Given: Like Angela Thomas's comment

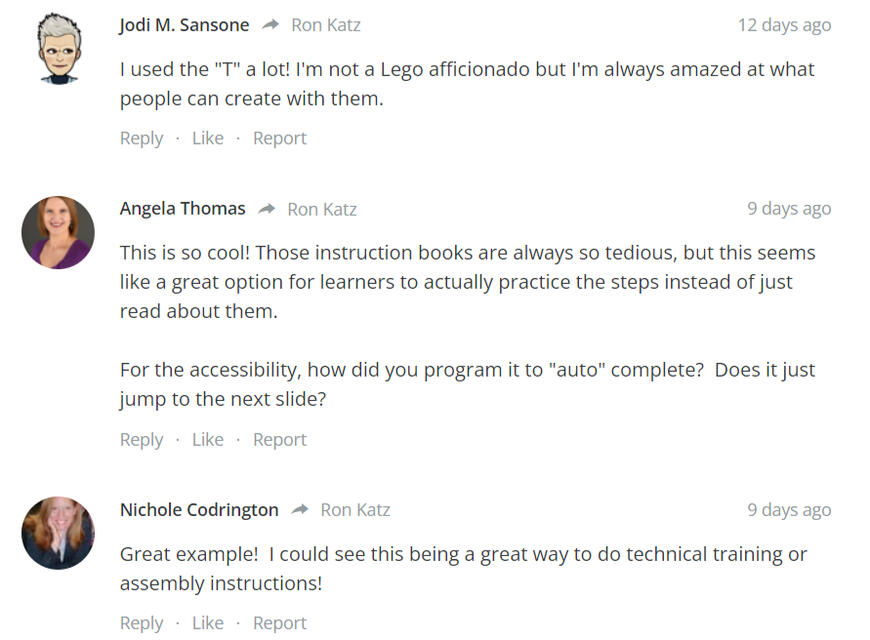Looking at the screenshot, I should [207, 439].
